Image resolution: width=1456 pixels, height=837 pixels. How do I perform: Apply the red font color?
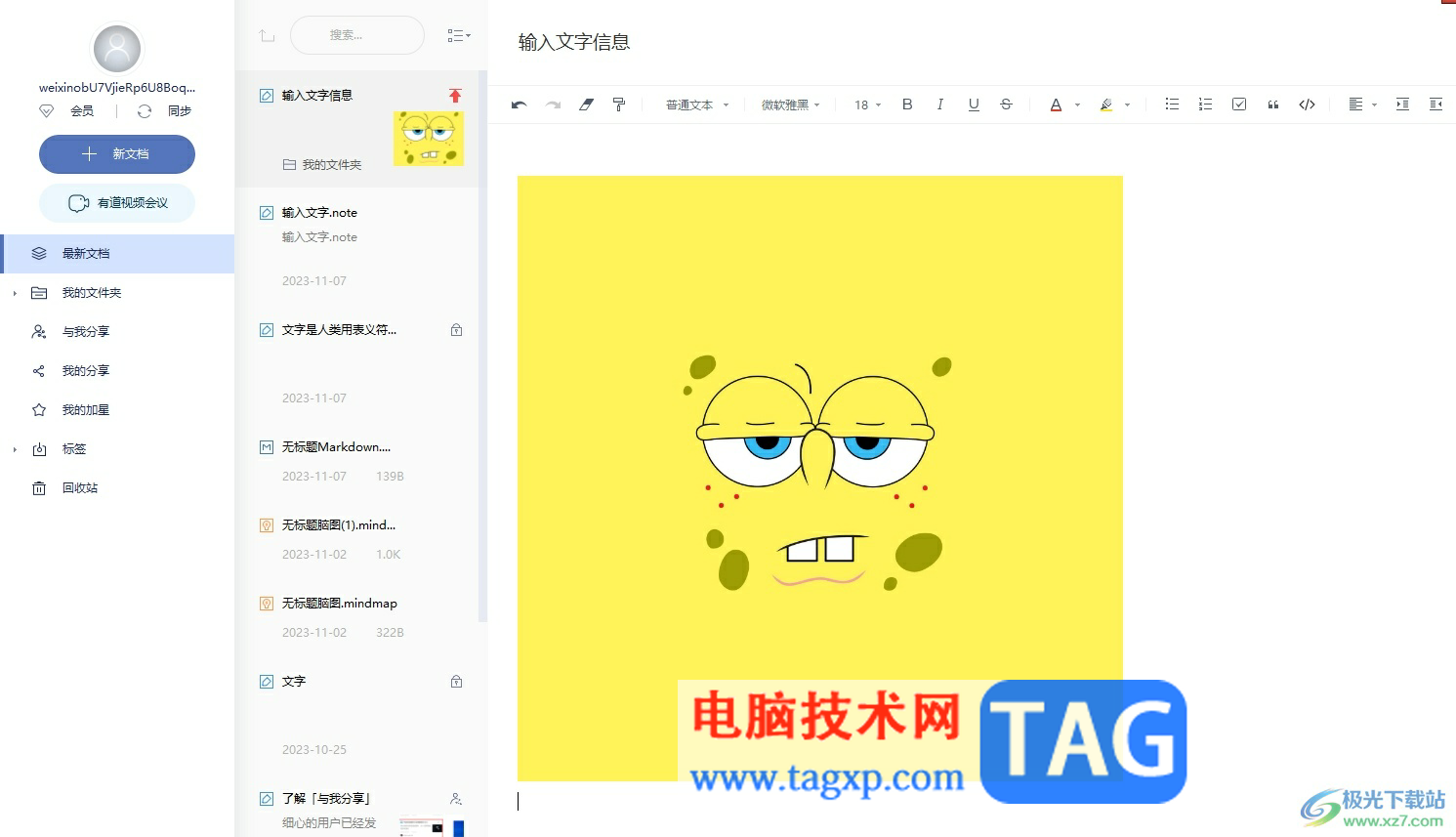(x=1056, y=105)
